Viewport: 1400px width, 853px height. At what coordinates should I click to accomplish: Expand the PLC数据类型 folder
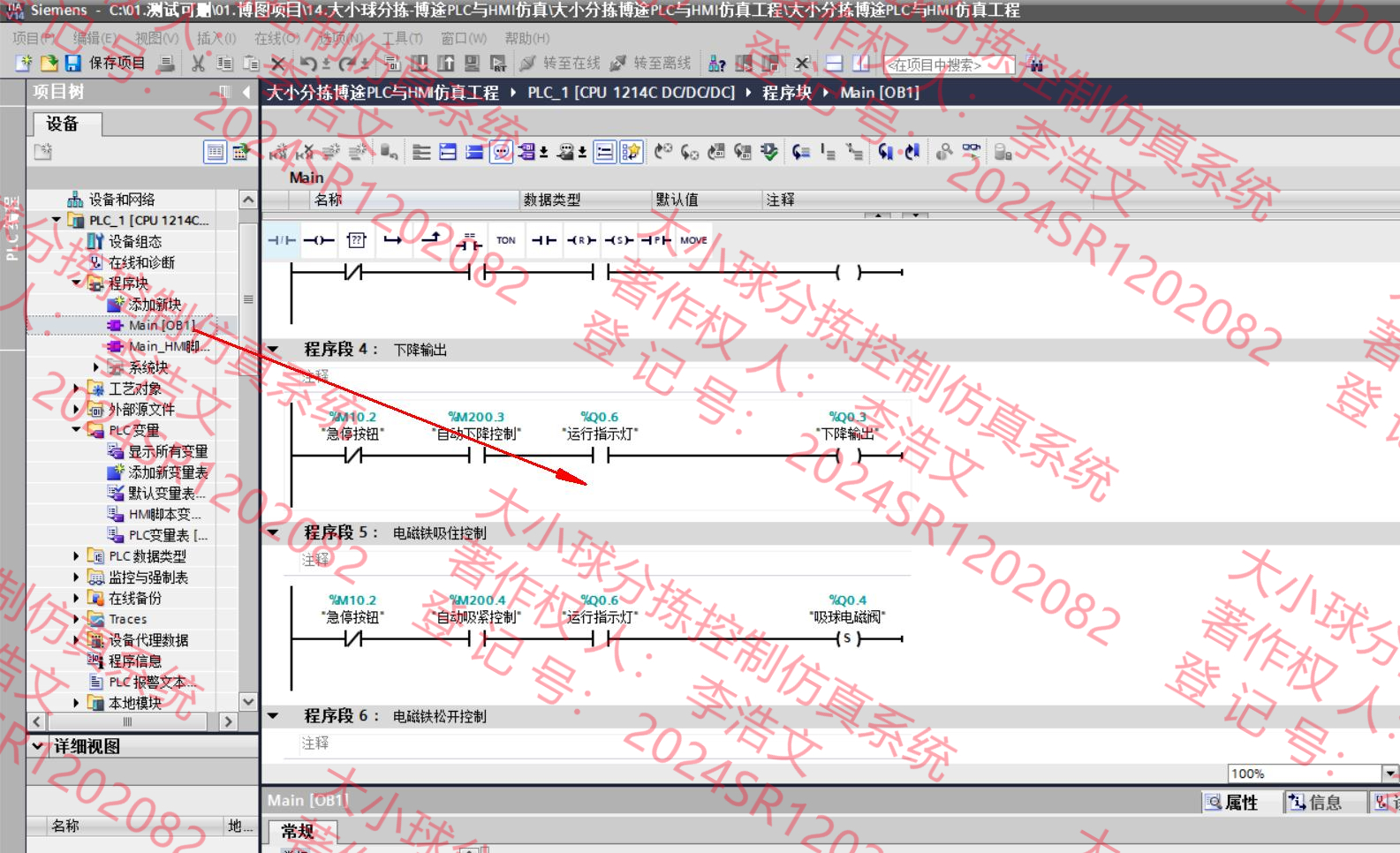coord(76,555)
